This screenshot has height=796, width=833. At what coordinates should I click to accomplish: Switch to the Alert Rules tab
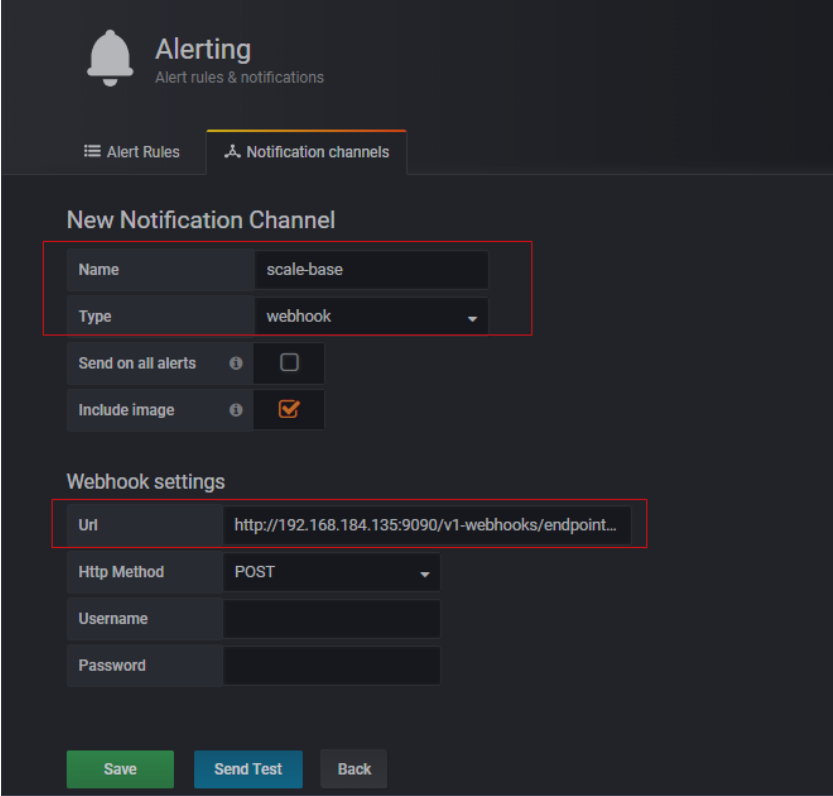click(x=132, y=152)
